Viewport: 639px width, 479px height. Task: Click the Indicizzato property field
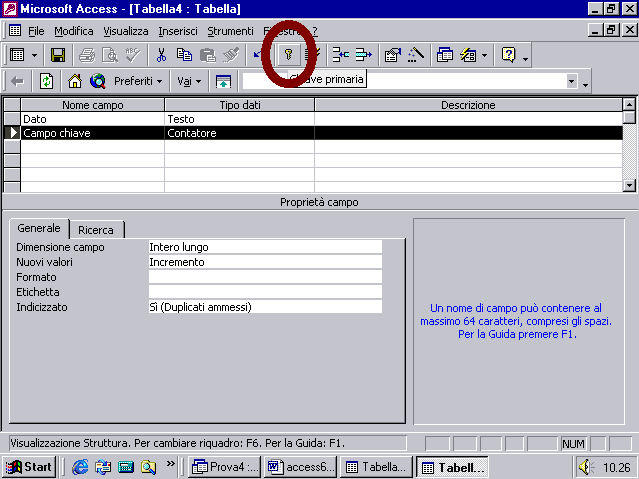pyautogui.click(x=265, y=307)
